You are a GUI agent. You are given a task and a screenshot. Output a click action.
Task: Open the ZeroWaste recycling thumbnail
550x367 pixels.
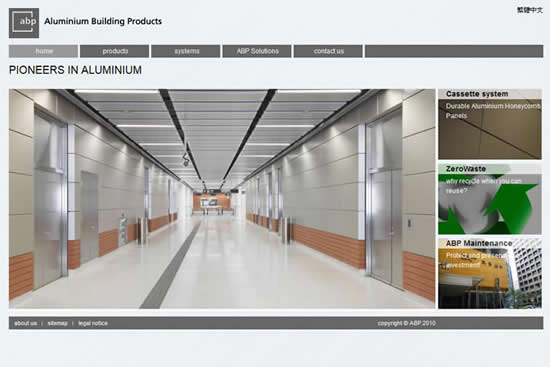point(490,199)
